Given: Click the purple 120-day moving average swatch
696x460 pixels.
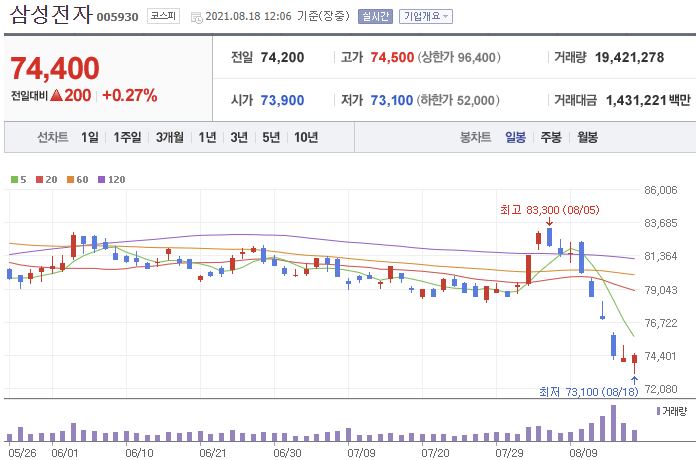Looking at the screenshot, I should (101, 179).
